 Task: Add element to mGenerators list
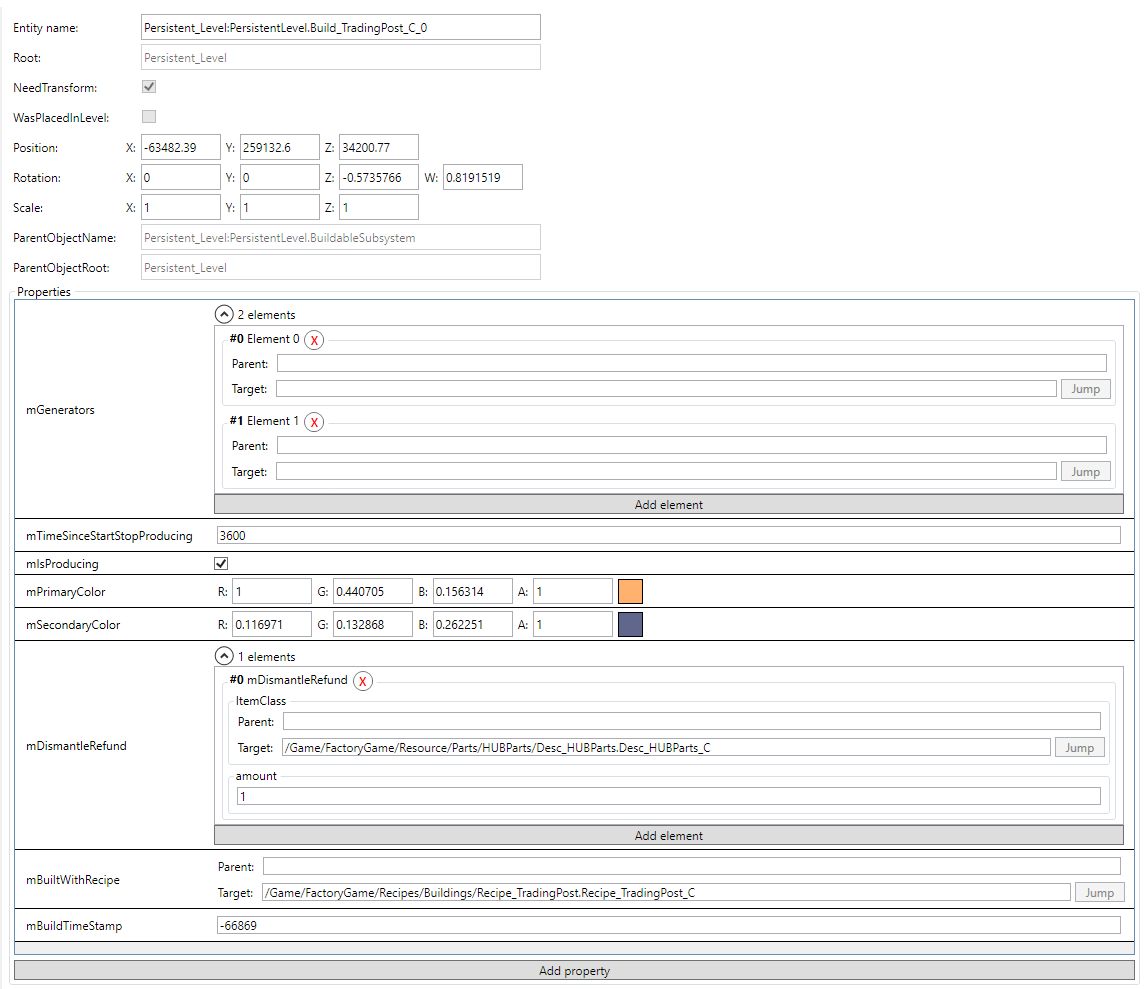click(669, 504)
